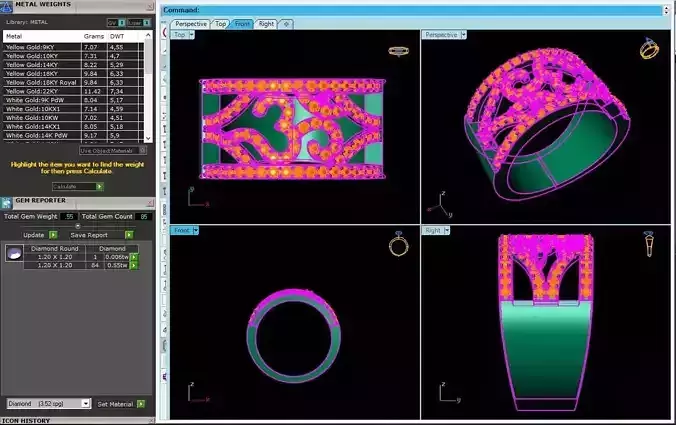Switch to the Right viewport tab

tap(266, 24)
